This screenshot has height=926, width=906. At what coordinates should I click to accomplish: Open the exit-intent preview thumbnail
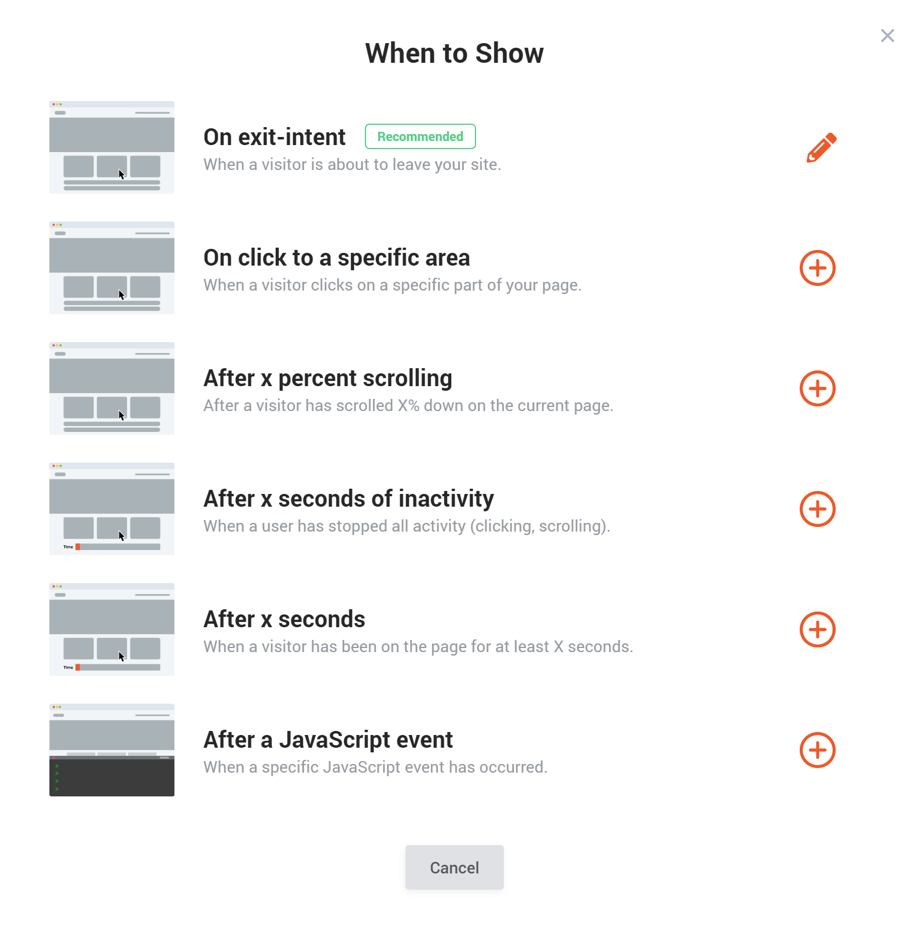click(111, 147)
